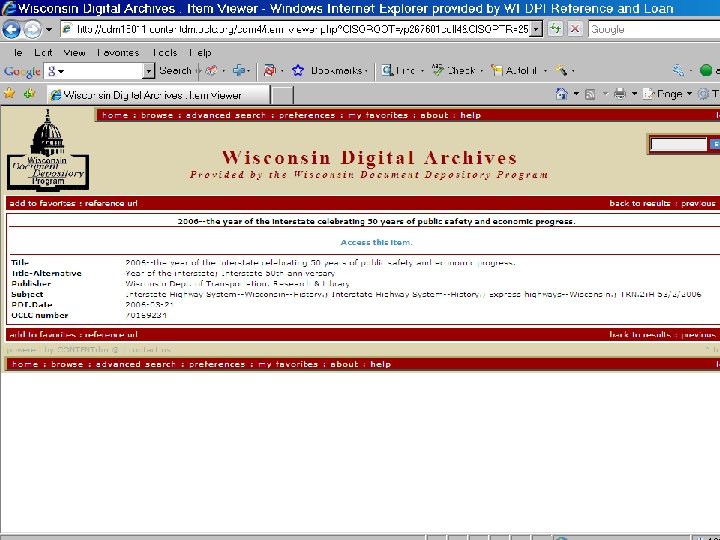Click the bottom 'my favorites' link

288,364
